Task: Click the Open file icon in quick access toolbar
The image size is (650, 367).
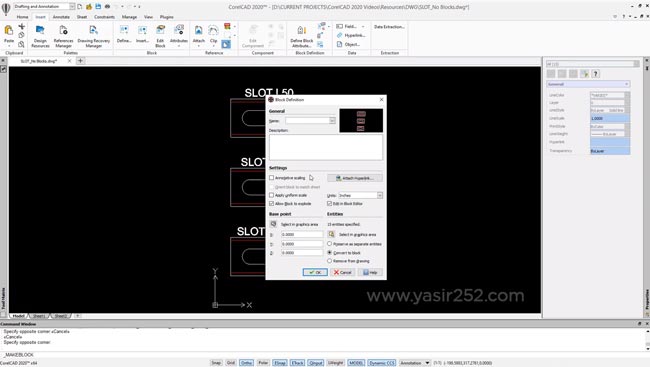Action: point(89,7)
